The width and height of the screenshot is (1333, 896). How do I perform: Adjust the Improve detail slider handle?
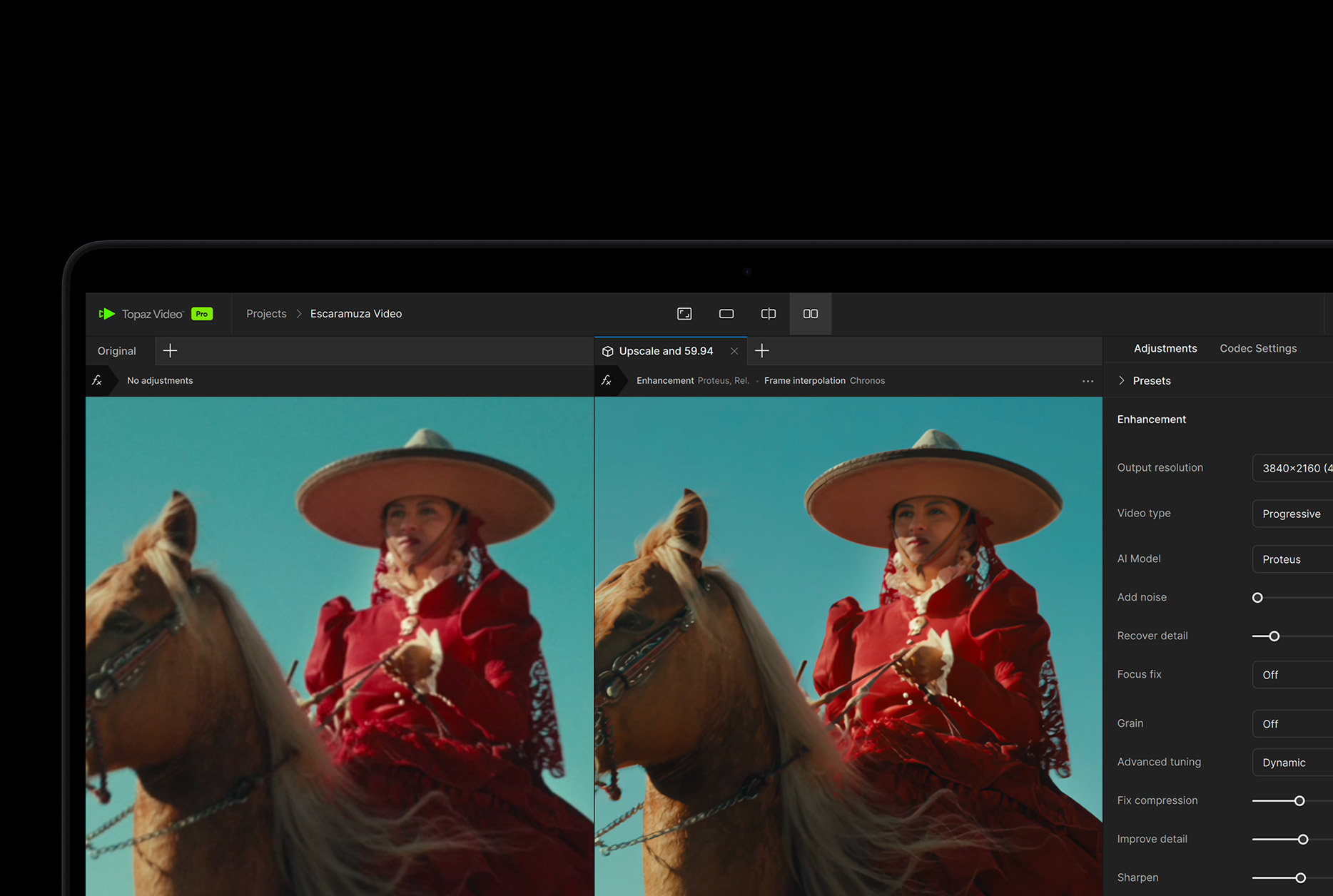tap(1303, 840)
